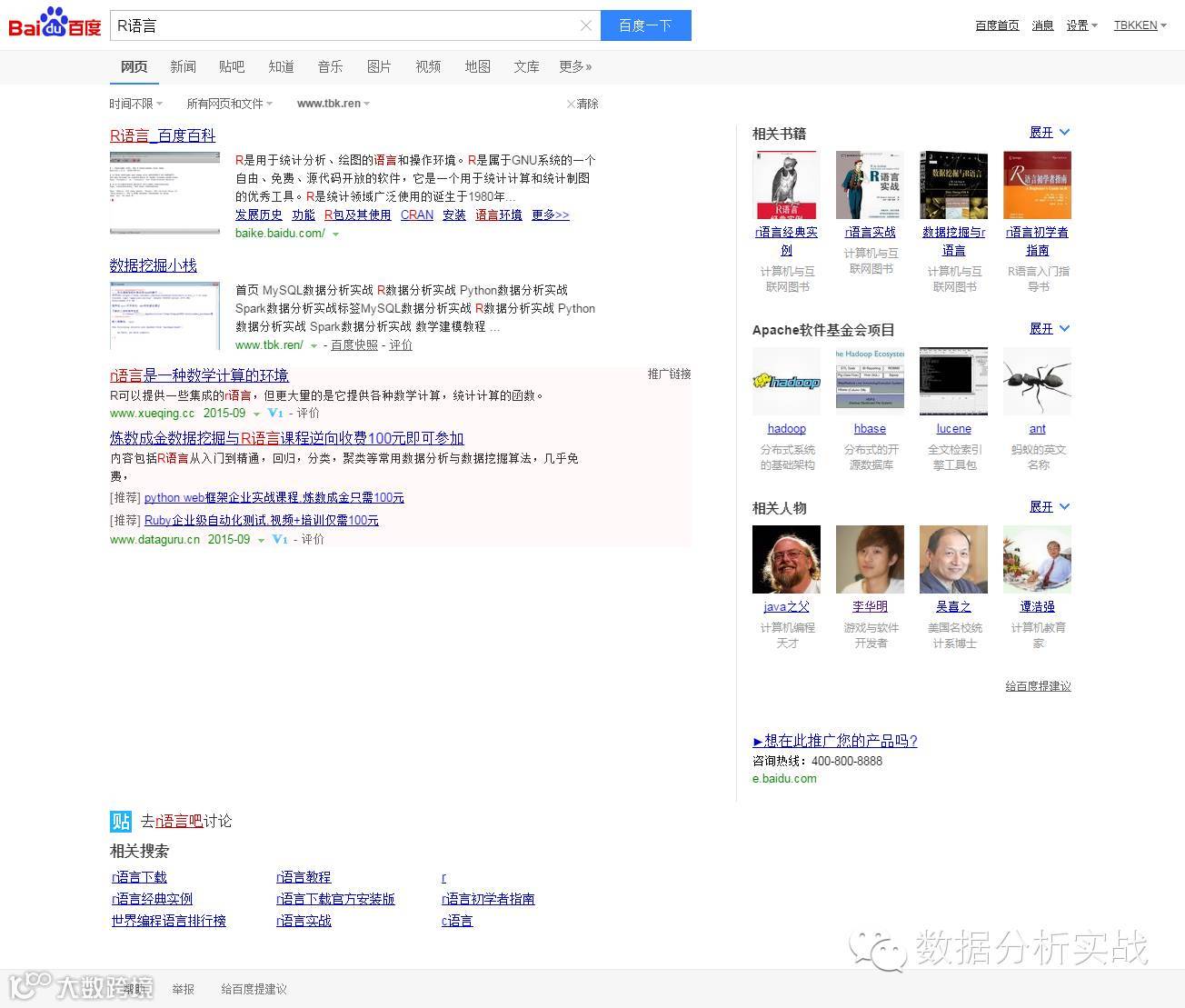Image resolution: width=1185 pixels, height=1008 pixels.
Task: Click the python web框架企业实战课程 recommended link
Action: coord(274,498)
